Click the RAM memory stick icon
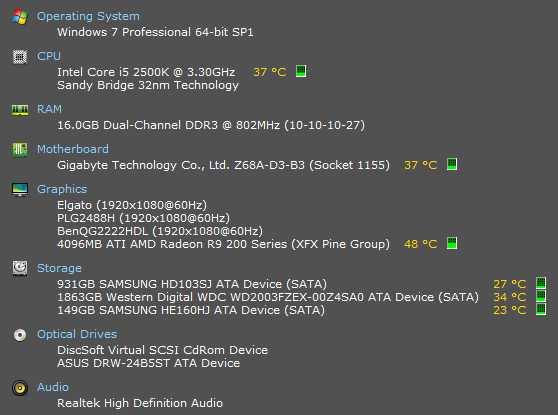Viewport: 558px width, 415px height. click(x=20, y=110)
